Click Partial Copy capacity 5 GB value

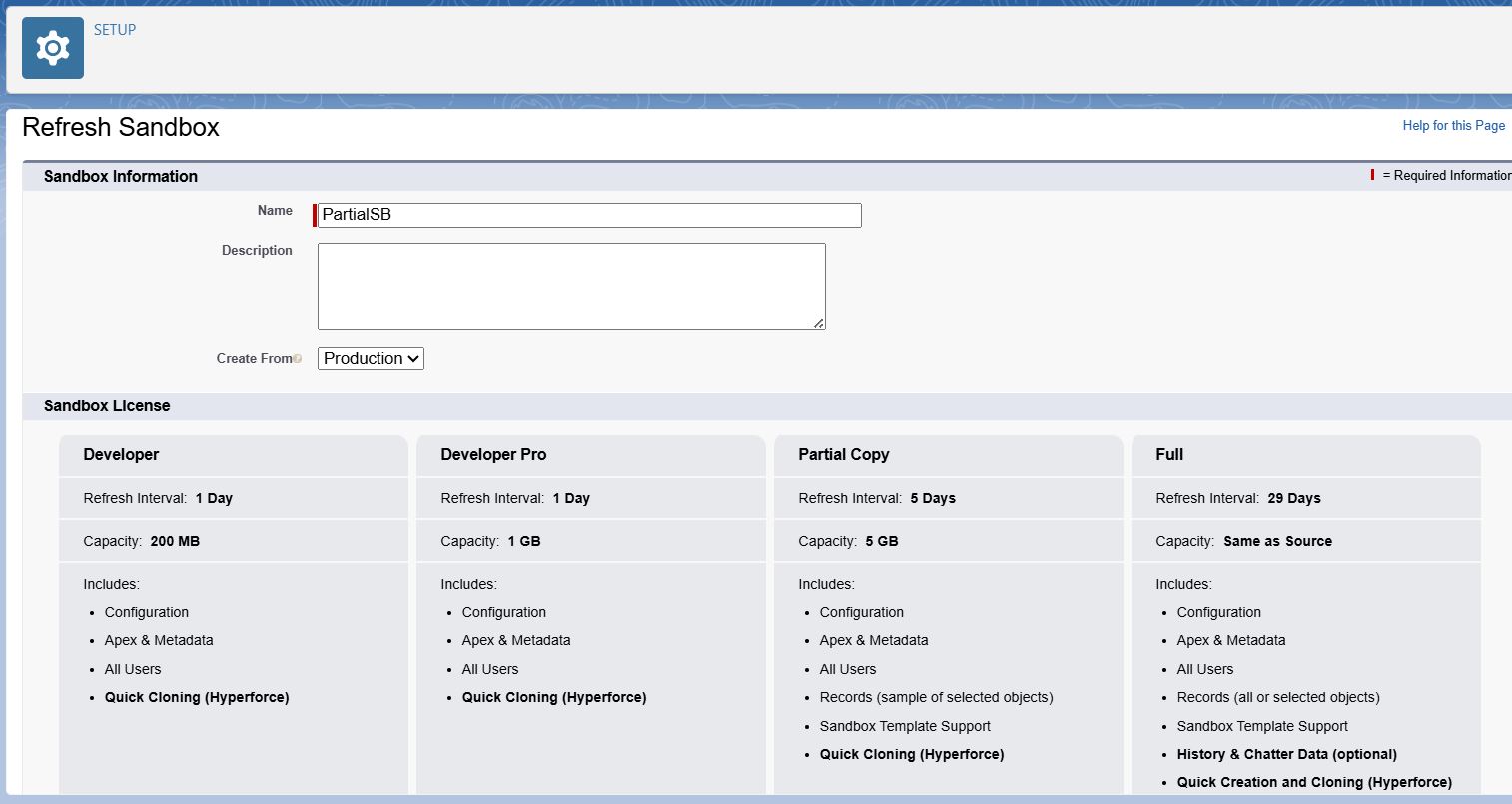pos(882,541)
